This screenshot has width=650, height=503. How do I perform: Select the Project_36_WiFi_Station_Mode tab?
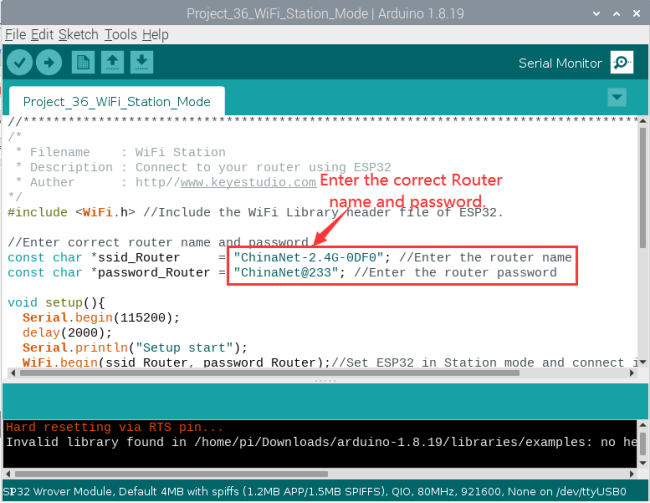[x=116, y=101]
